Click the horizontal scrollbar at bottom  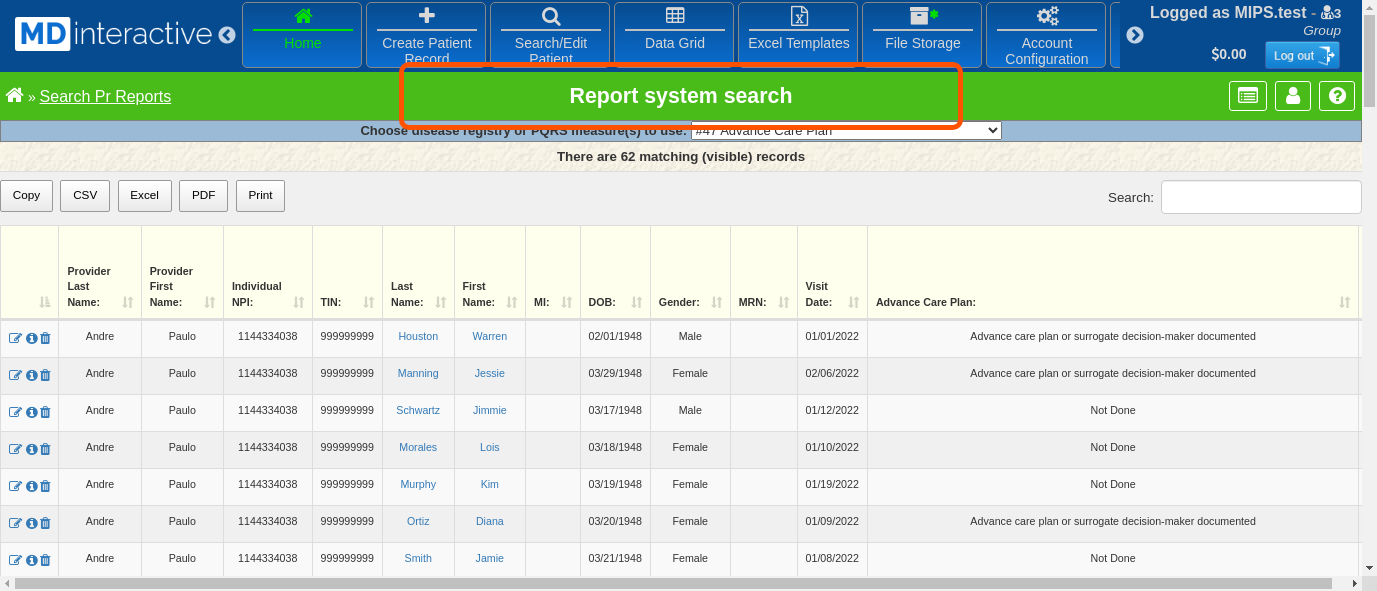(672, 583)
